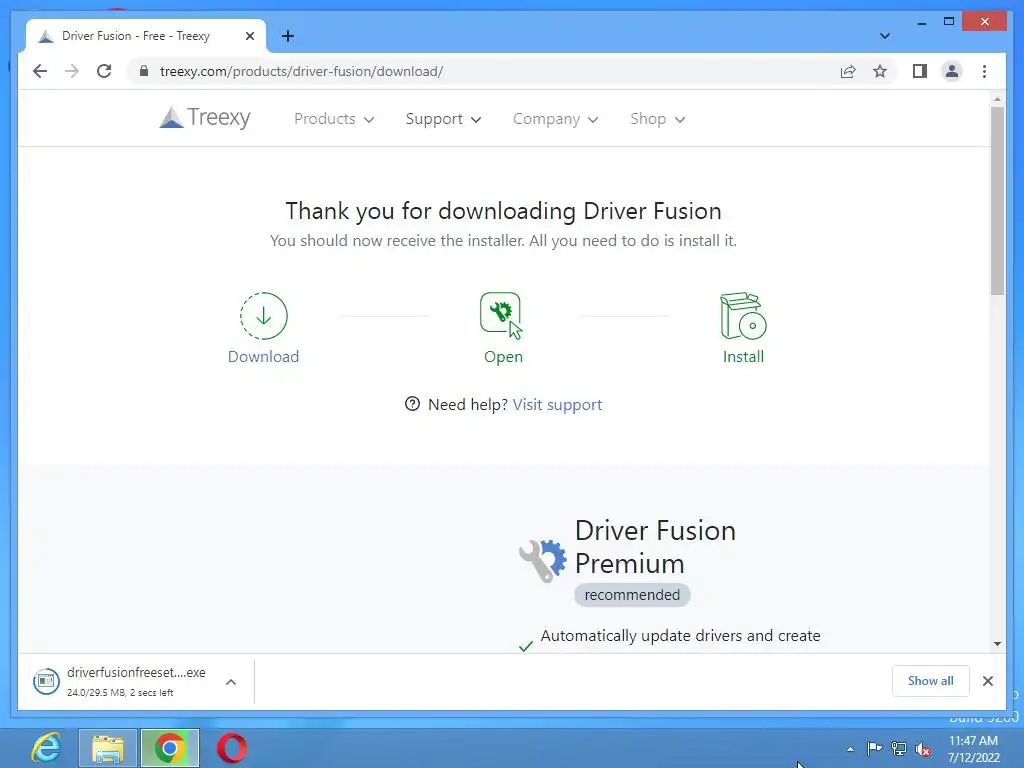Screen dimensions: 1024x768
Task: Click the muted volume tray icon
Action: (x=923, y=750)
